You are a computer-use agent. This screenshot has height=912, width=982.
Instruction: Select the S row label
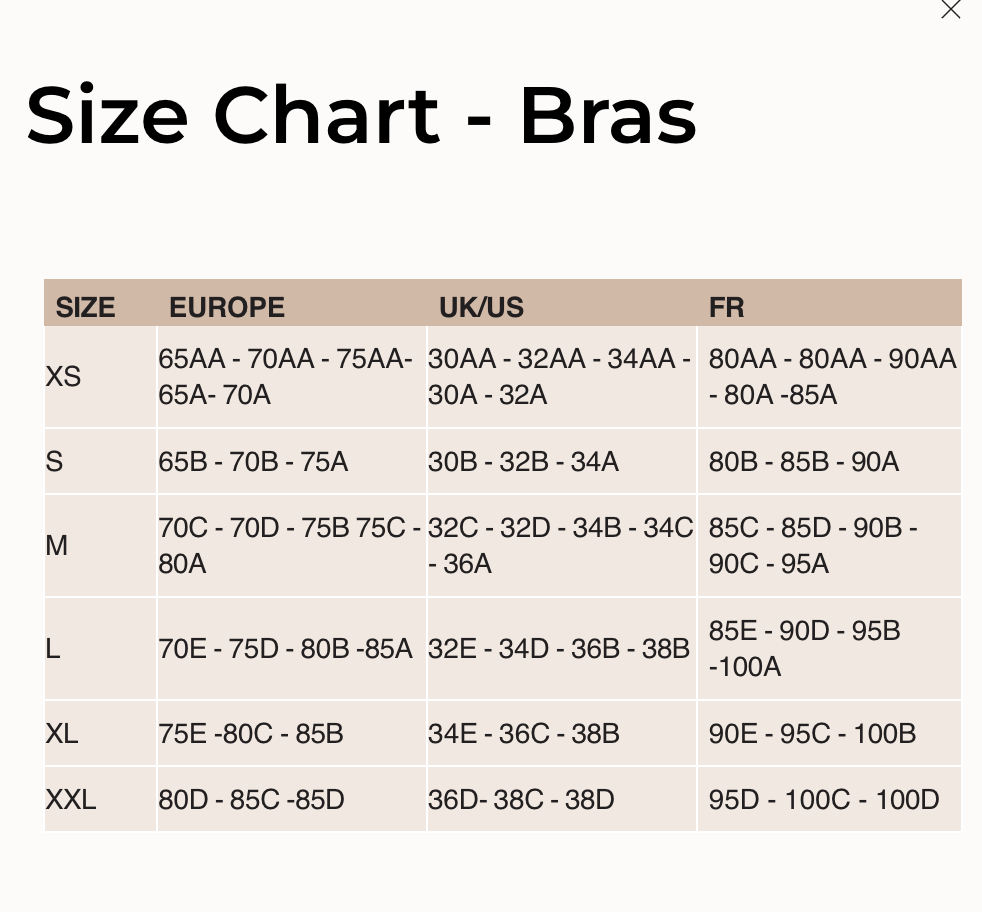tap(53, 461)
